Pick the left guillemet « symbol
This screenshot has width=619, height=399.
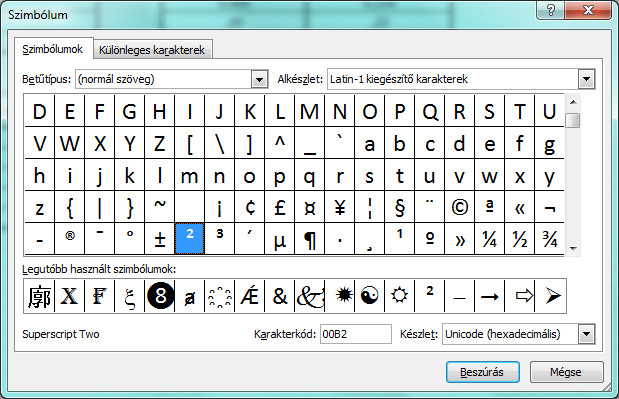coord(520,207)
